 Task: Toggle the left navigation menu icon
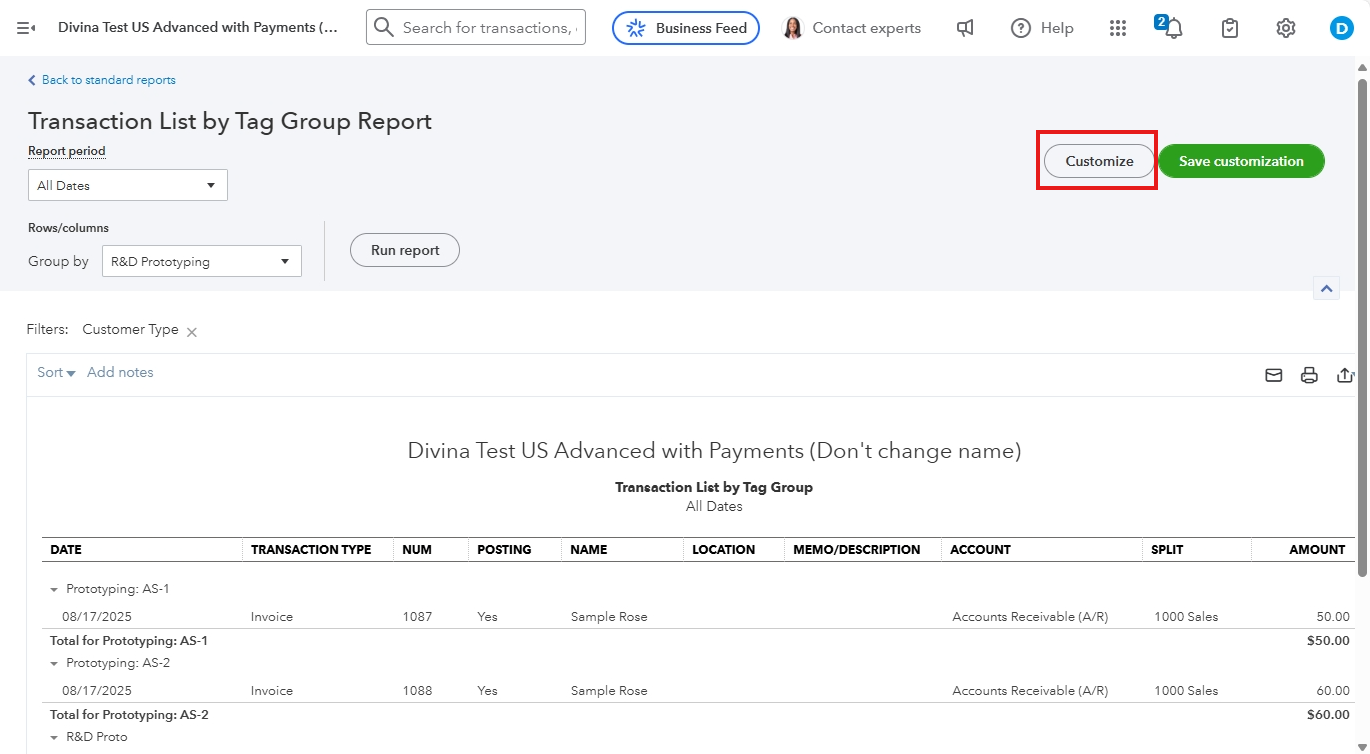click(x=26, y=28)
